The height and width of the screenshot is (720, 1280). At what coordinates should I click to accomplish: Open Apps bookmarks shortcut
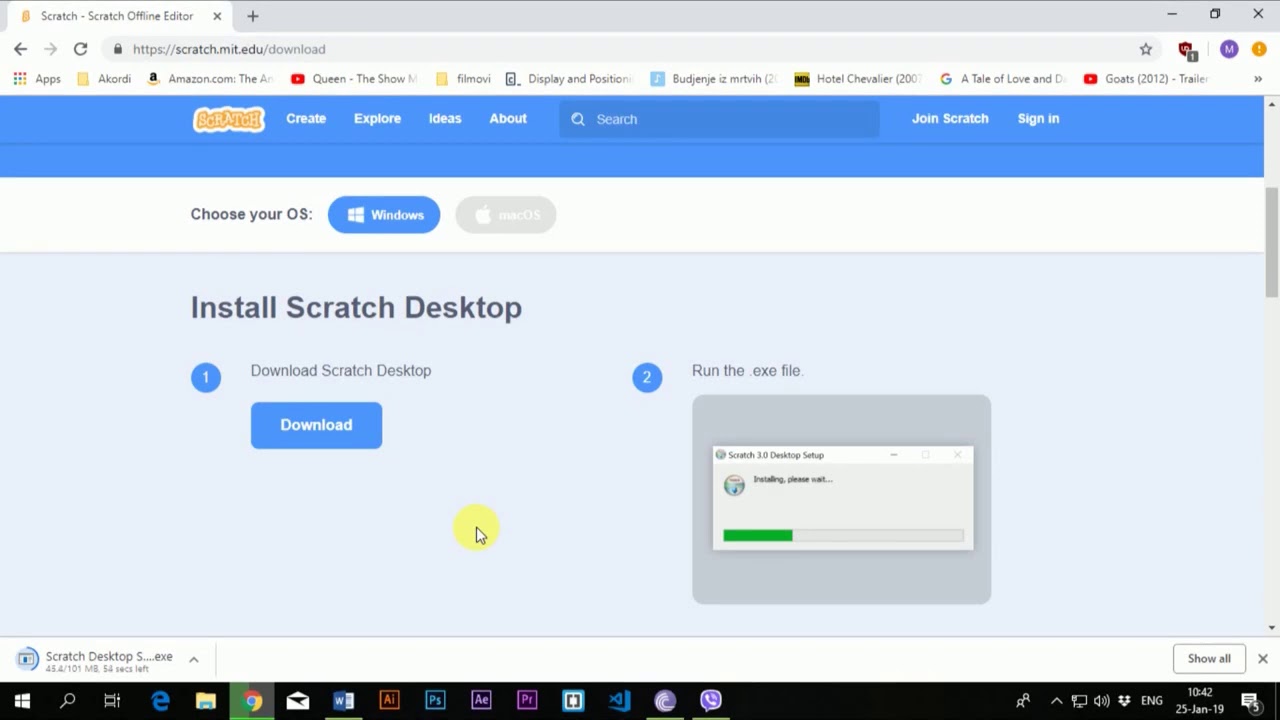coord(37,79)
